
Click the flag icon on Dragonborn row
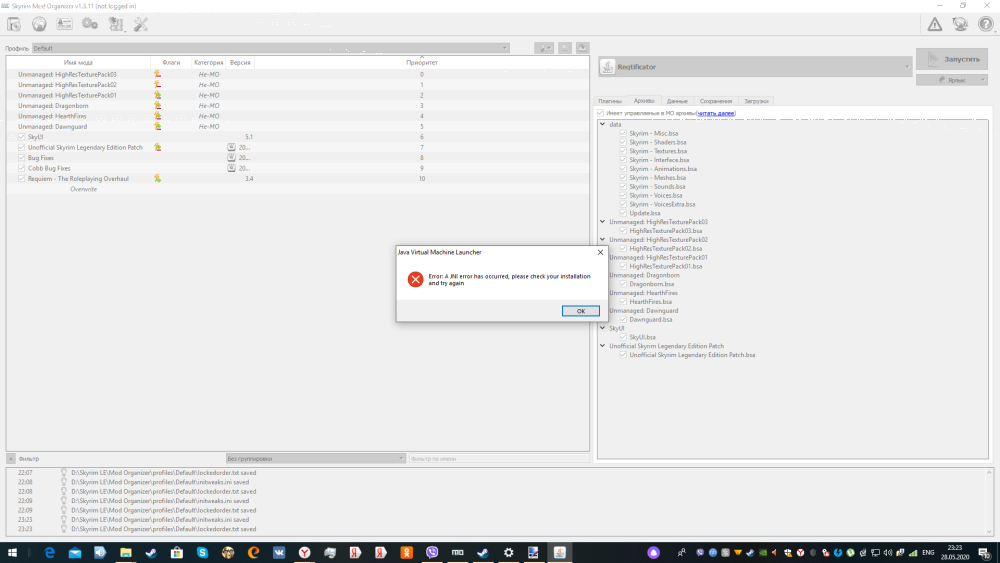pyautogui.click(x=158, y=105)
